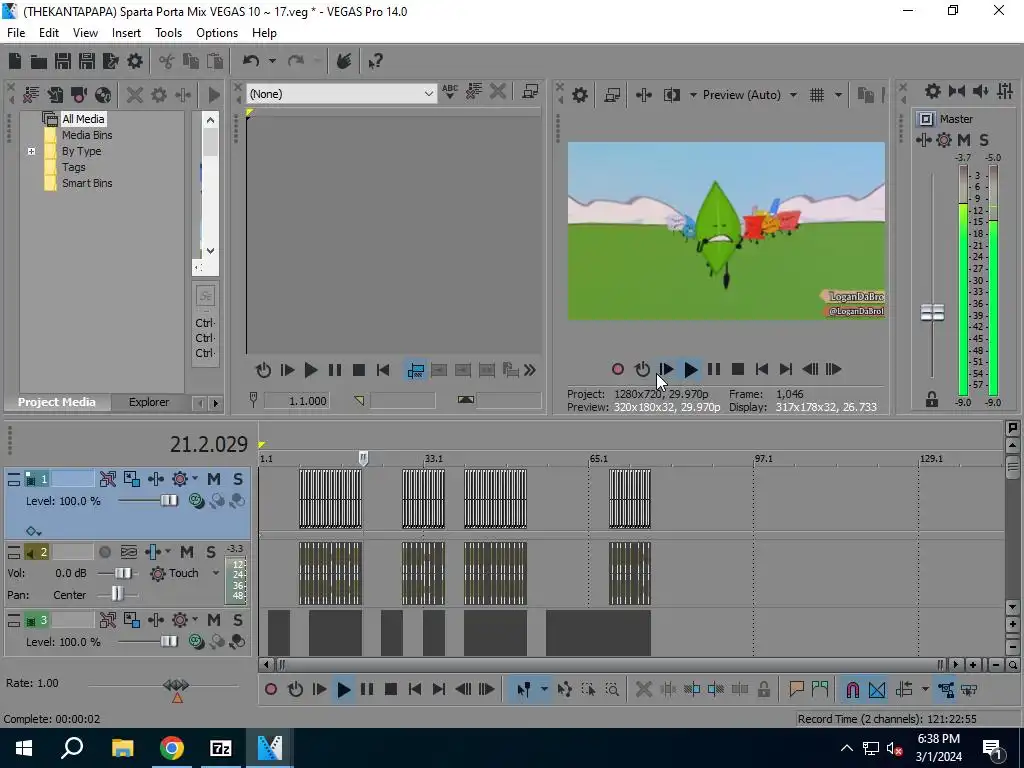Image resolution: width=1024 pixels, height=768 pixels.
Task: Open File Explorer from taskbar
Action: [x=122, y=748]
